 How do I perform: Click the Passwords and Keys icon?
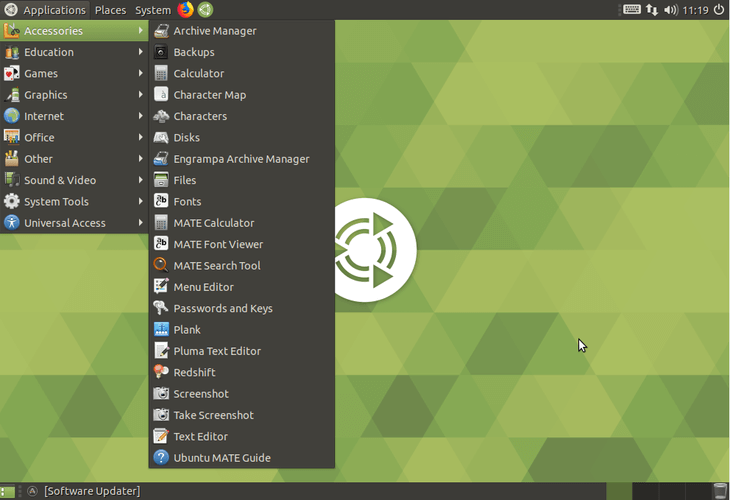pos(161,308)
